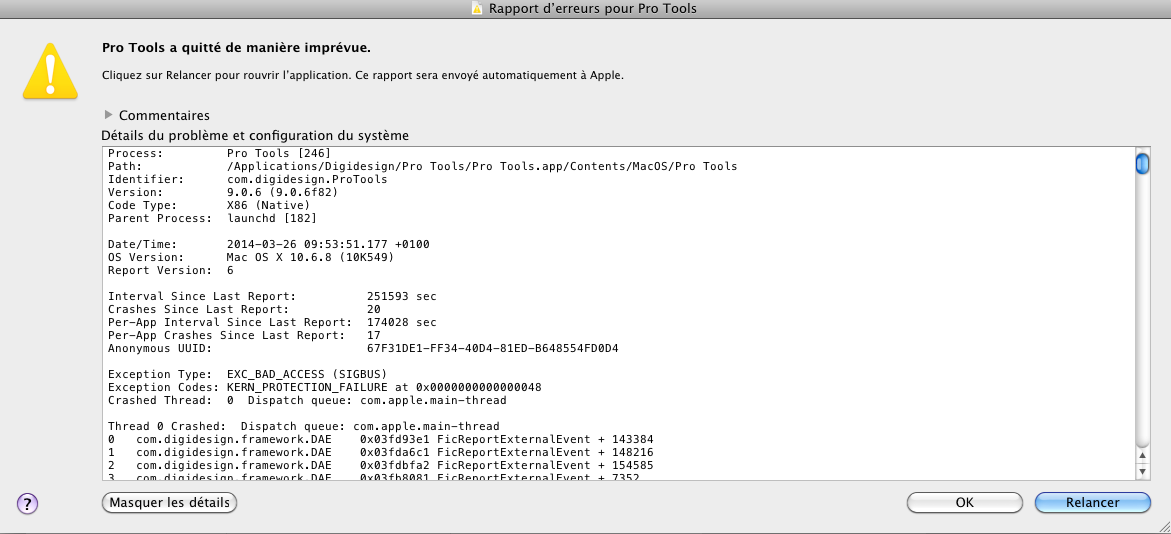This screenshot has width=1171, height=534.
Task: Click the Version 9.0.6 (9.0.6f82) line
Action: [223, 192]
